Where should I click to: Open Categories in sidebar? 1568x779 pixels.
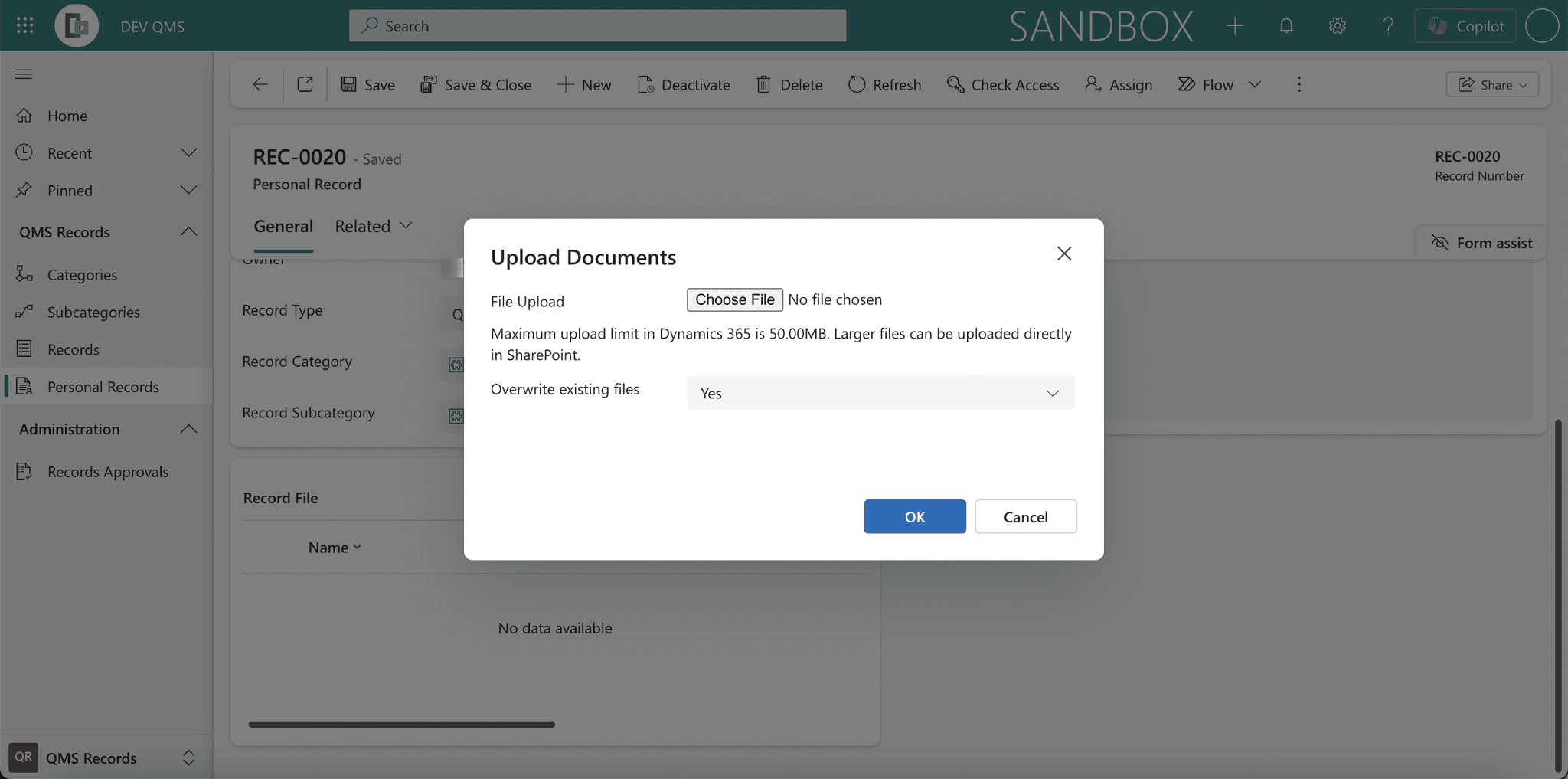pos(106,274)
